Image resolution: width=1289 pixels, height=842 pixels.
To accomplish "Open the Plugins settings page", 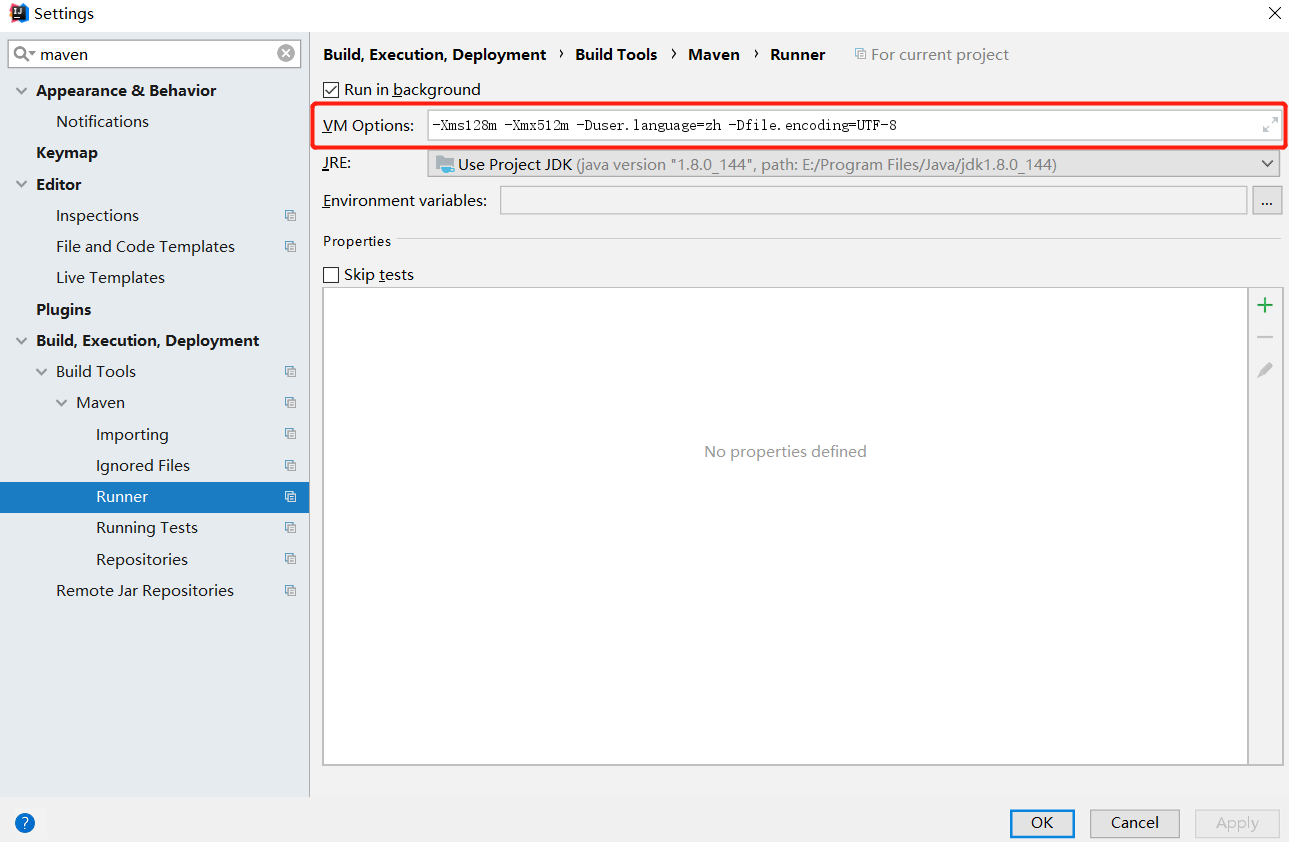I will [x=64, y=310].
